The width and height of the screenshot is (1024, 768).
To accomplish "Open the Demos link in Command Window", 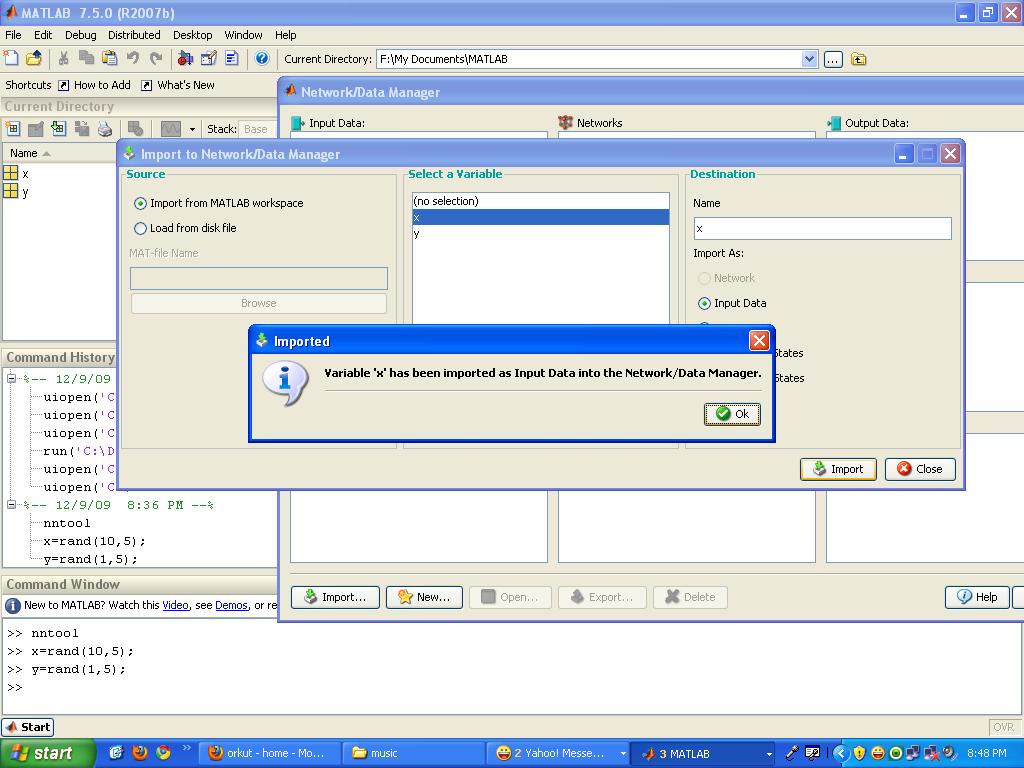I will click(x=231, y=605).
